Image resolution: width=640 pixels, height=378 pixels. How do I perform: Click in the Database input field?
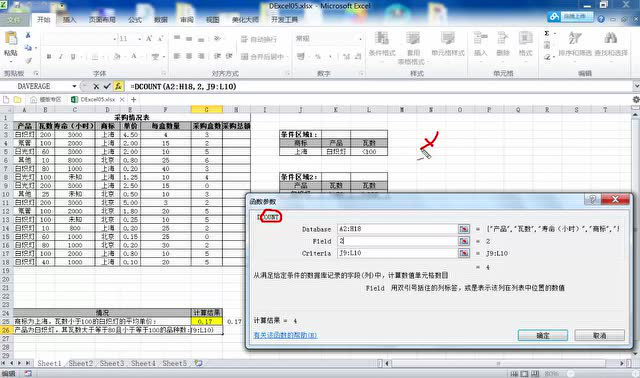[x=398, y=229]
